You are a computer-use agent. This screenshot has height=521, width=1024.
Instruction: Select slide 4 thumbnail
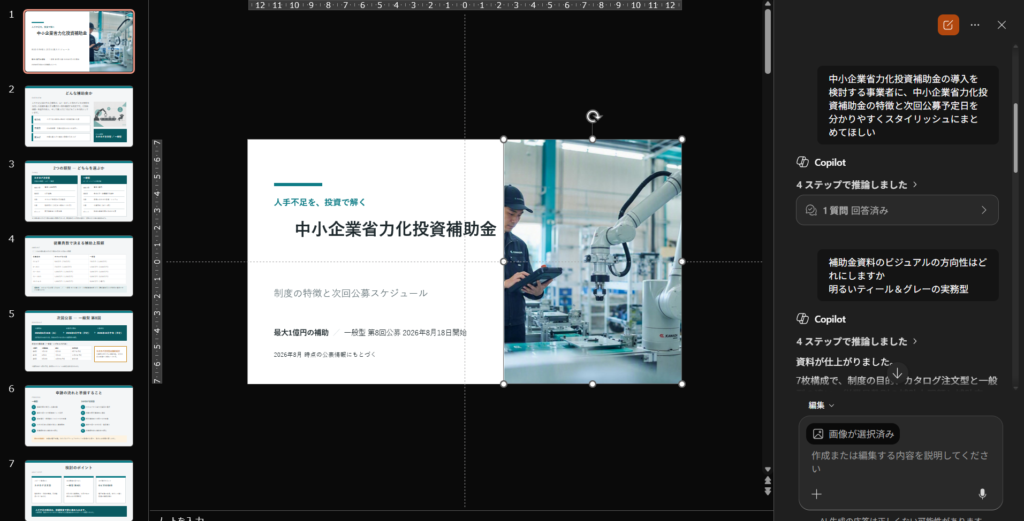pos(79,266)
